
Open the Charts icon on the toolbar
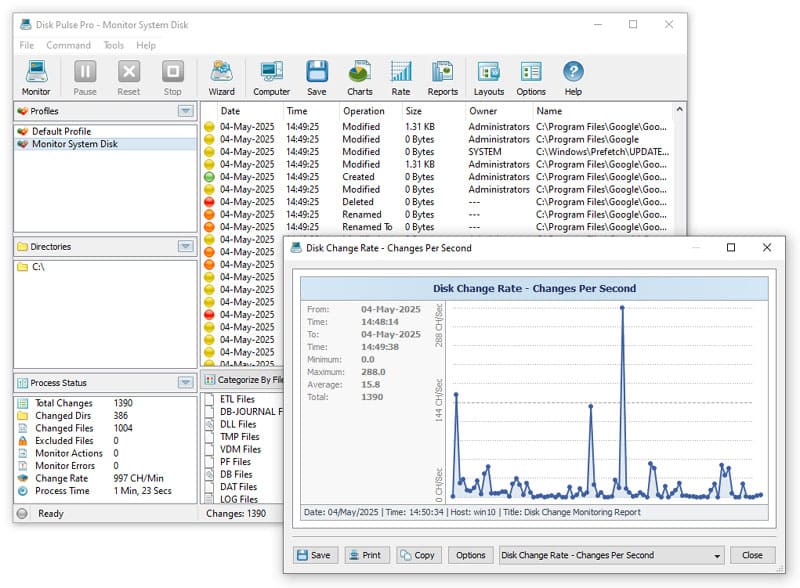358,75
